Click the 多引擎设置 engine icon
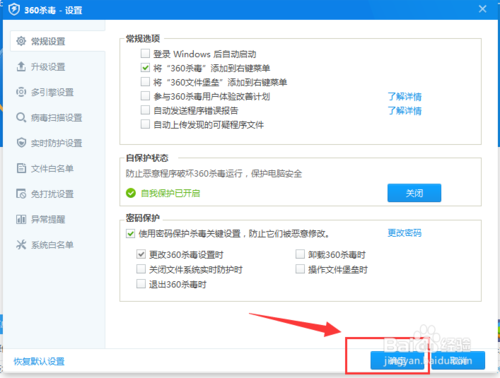500x378 pixels. tap(21, 92)
